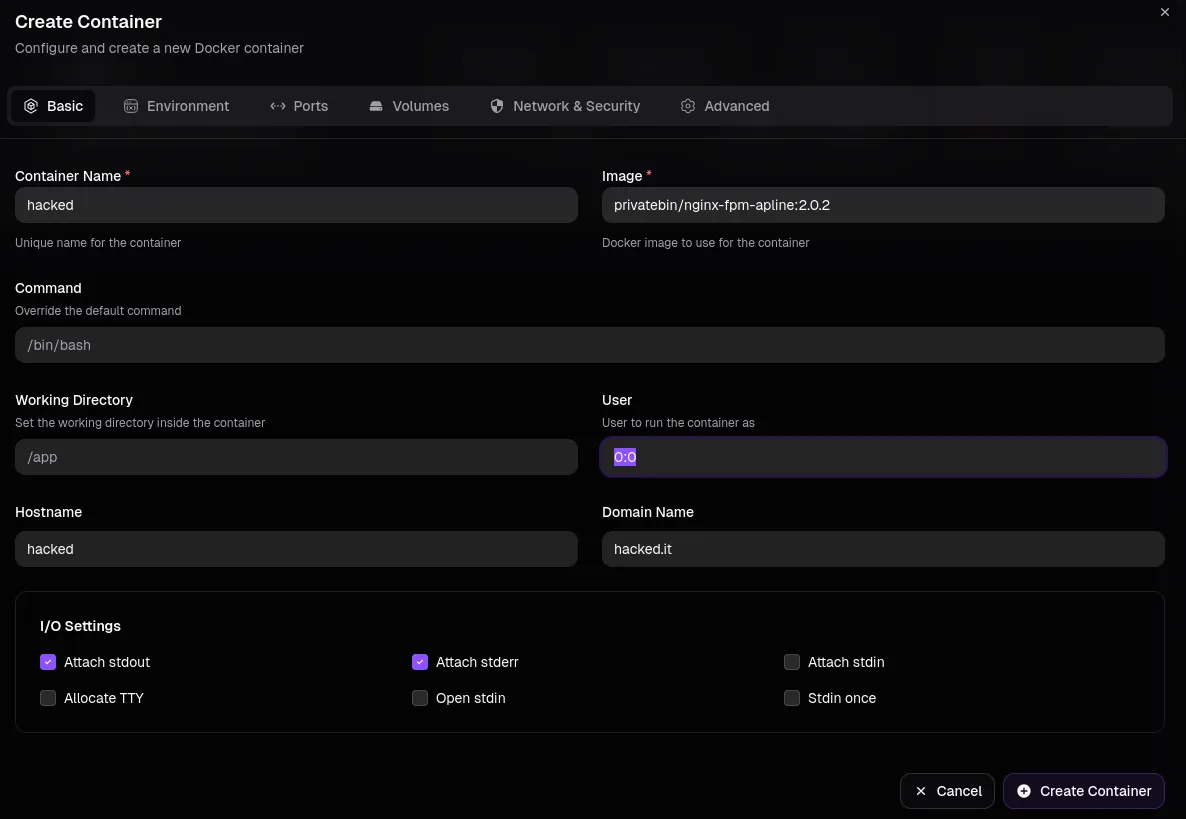
Task: Click the Environment tab icon
Action: click(131, 106)
